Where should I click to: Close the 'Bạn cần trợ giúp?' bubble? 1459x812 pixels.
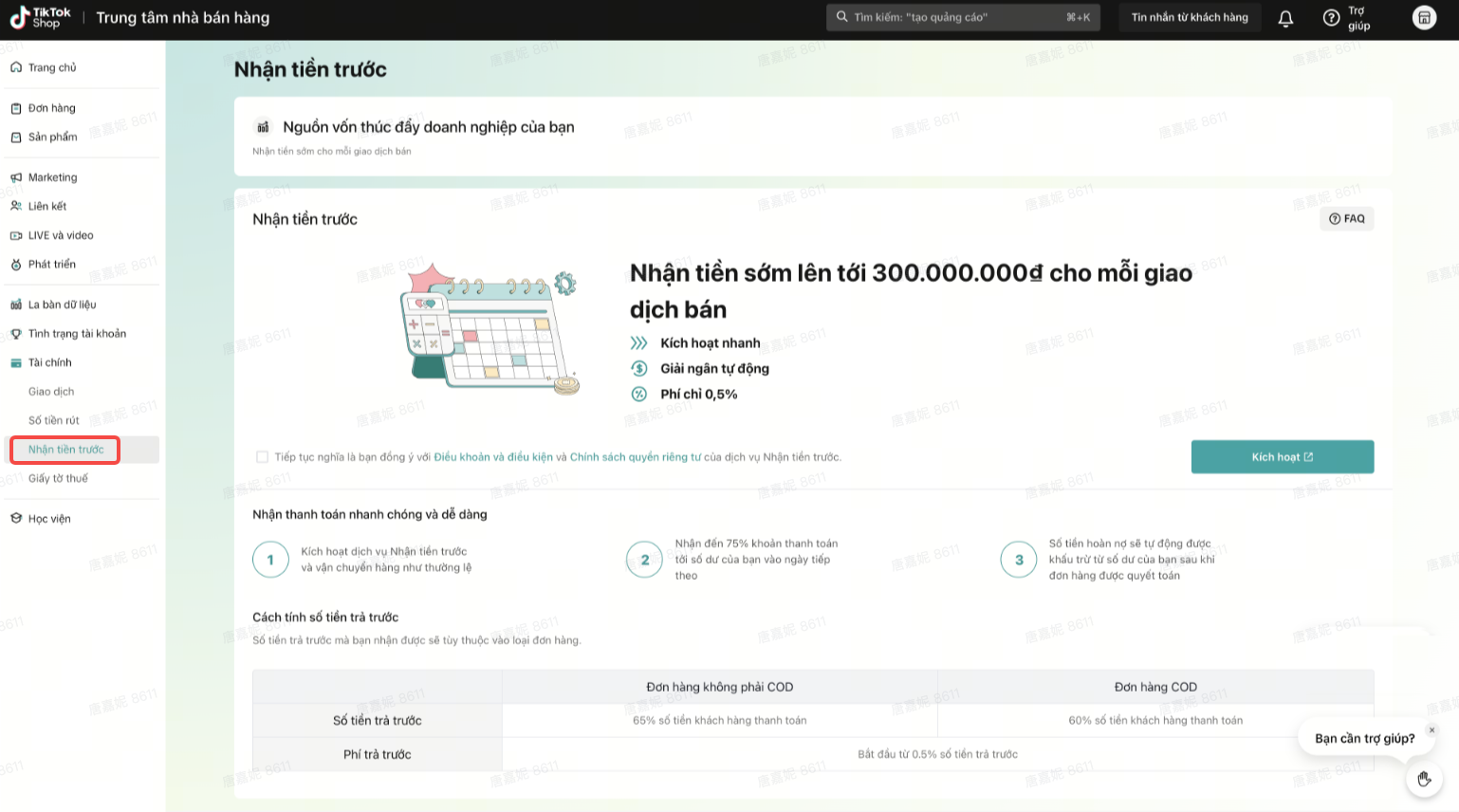(1431, 729)
